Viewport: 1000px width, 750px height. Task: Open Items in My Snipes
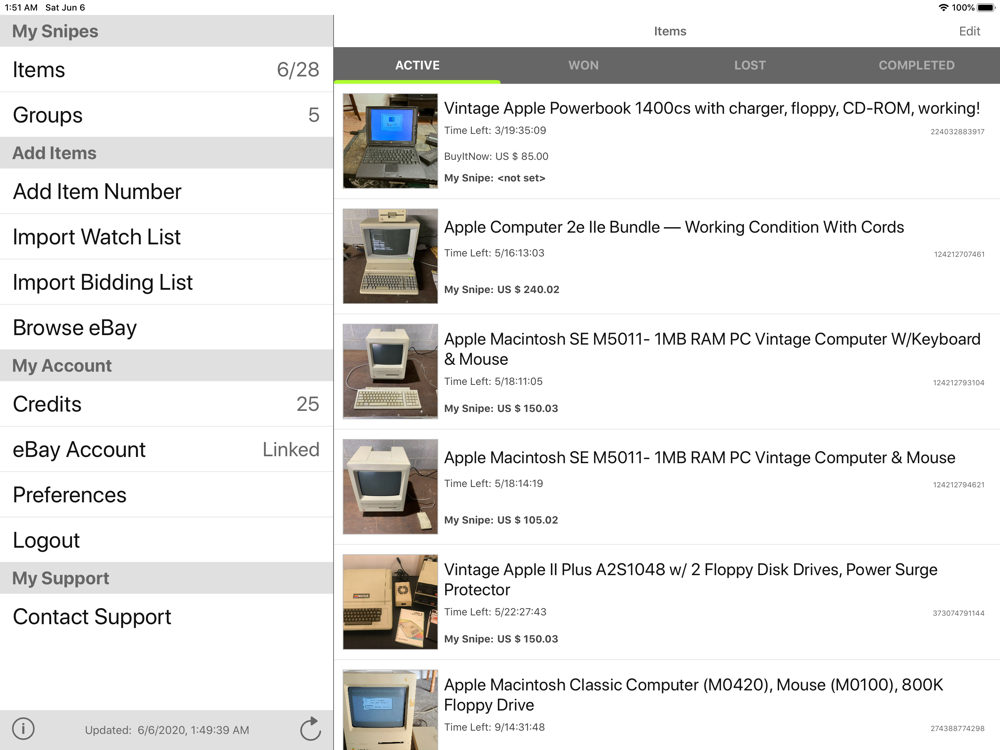pos(166,70)
